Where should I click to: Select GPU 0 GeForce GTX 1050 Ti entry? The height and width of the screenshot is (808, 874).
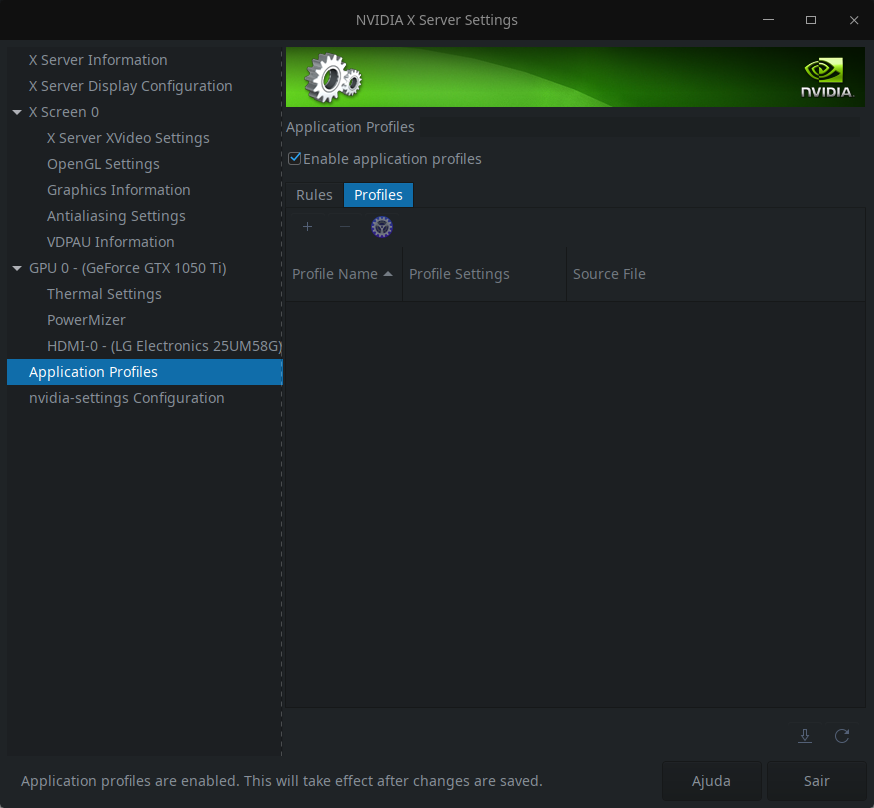128,268
